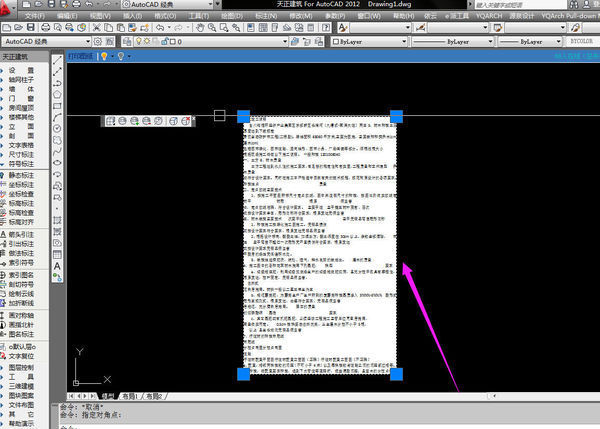Open the AutoCAD 经典 workspace dropdown
This screenshot has width=600, height=429.
click(x=50, y=43)
